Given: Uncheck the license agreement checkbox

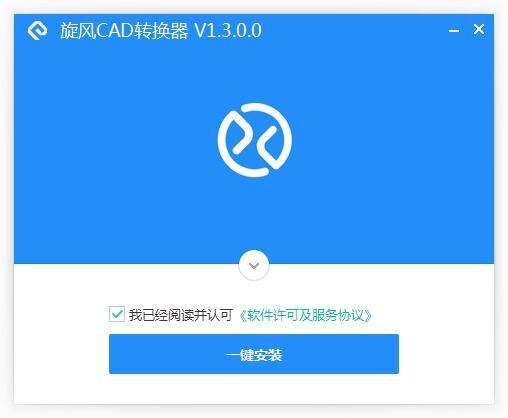Looking at the screenshot, I should [117, 314].
